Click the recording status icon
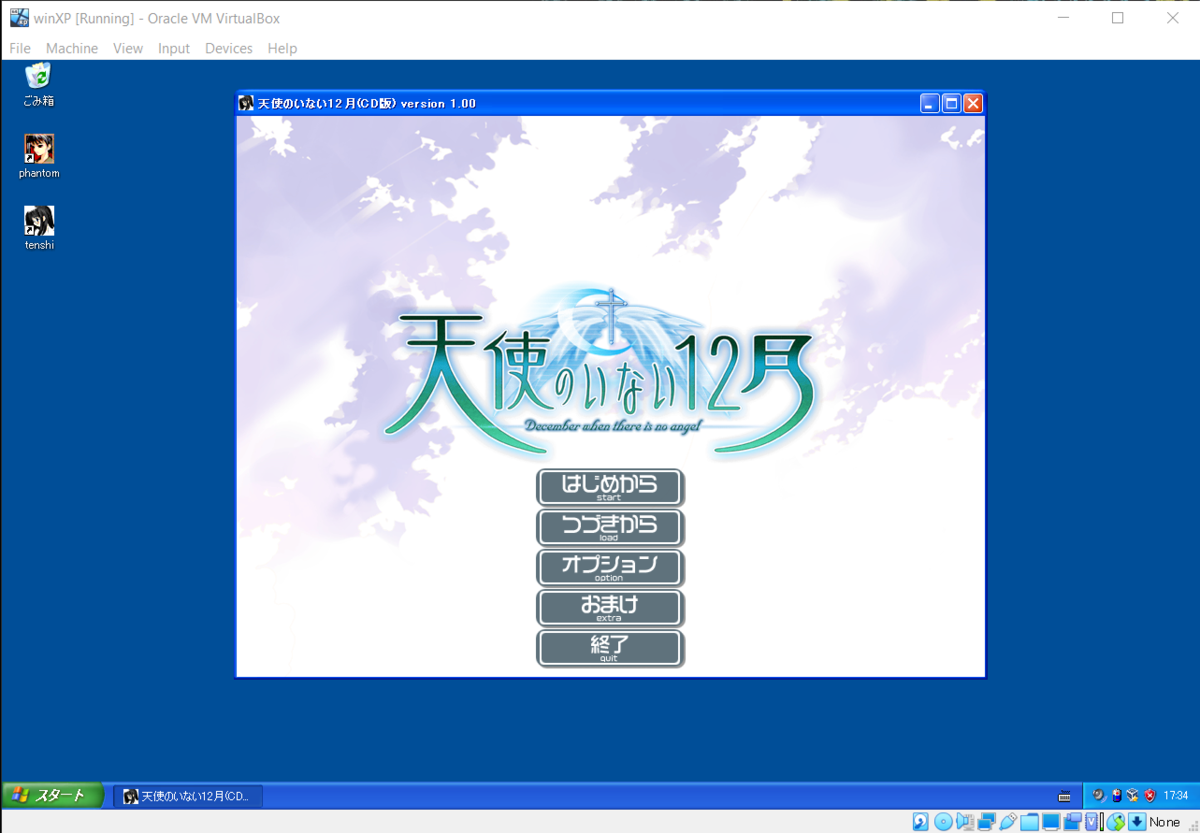 [x=1072, y=822]
